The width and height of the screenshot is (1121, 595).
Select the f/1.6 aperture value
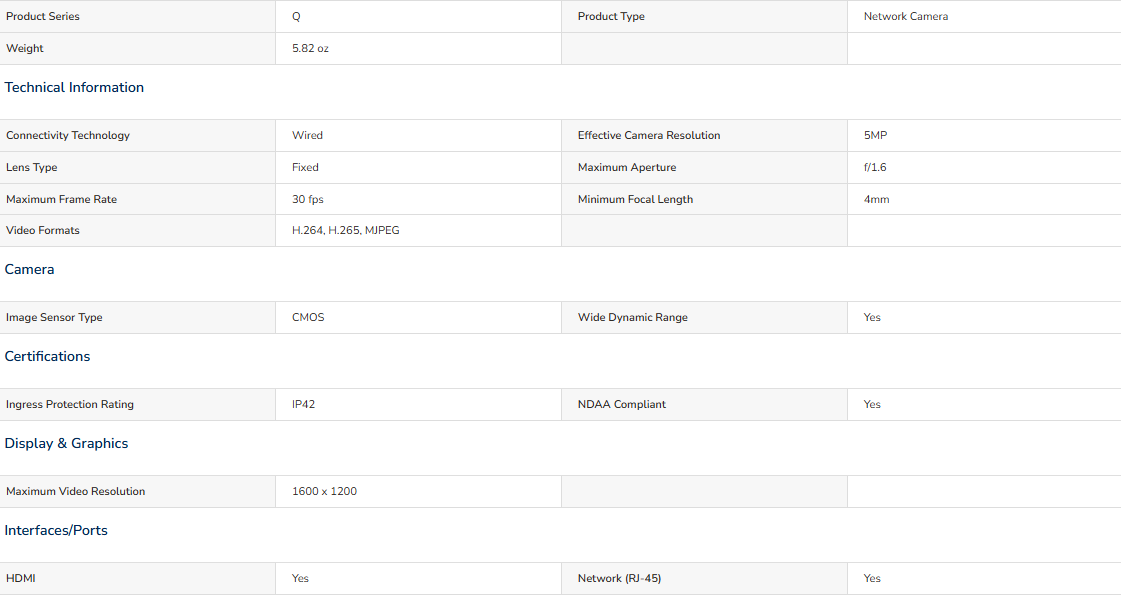point(875,167)
